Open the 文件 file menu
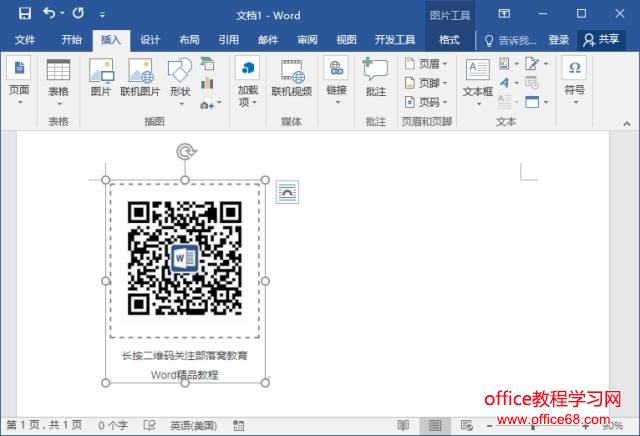 tap(25, 40)
